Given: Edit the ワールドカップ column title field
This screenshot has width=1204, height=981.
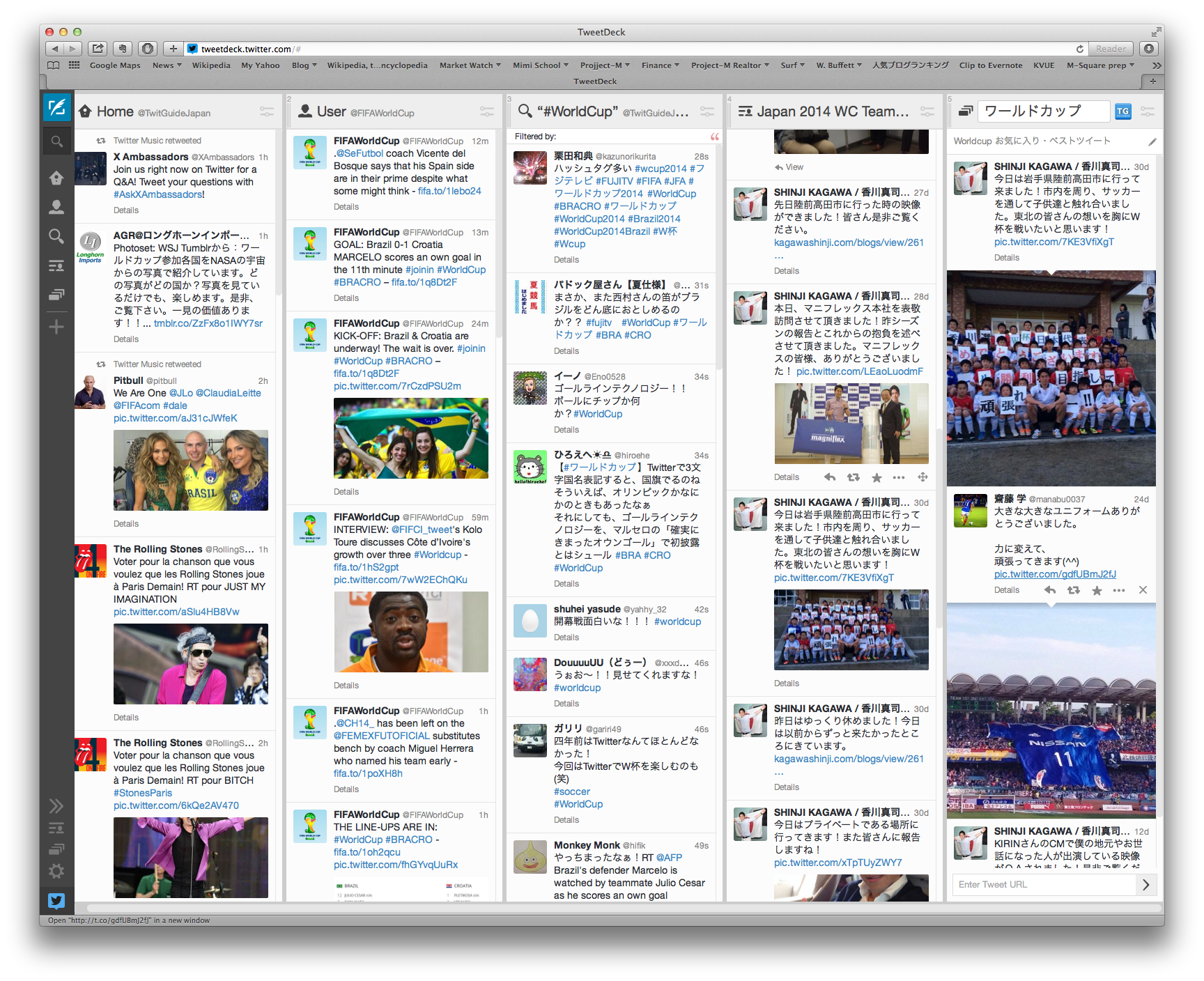Looking at the screenshot, I should (1043, 111).
